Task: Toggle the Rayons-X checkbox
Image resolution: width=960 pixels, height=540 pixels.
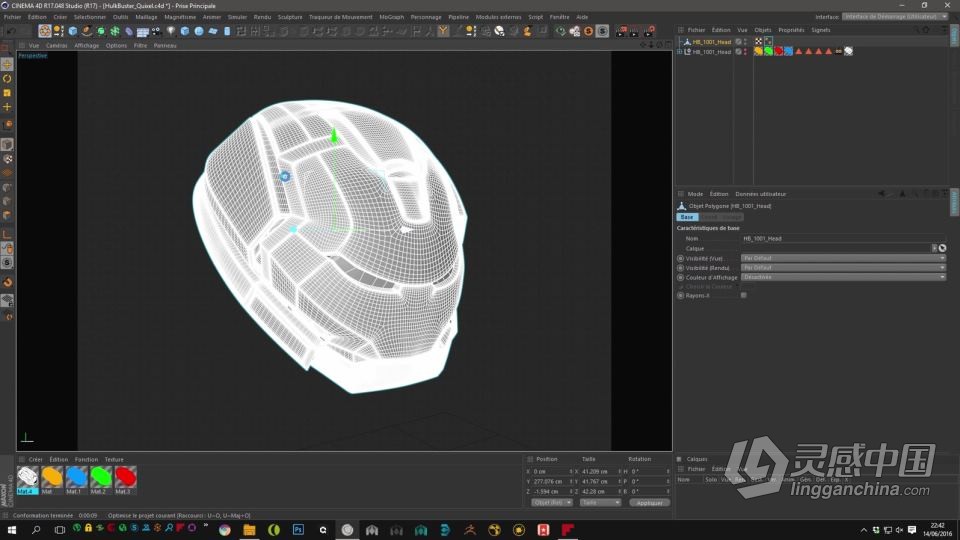Action: (x=744, y=296)
